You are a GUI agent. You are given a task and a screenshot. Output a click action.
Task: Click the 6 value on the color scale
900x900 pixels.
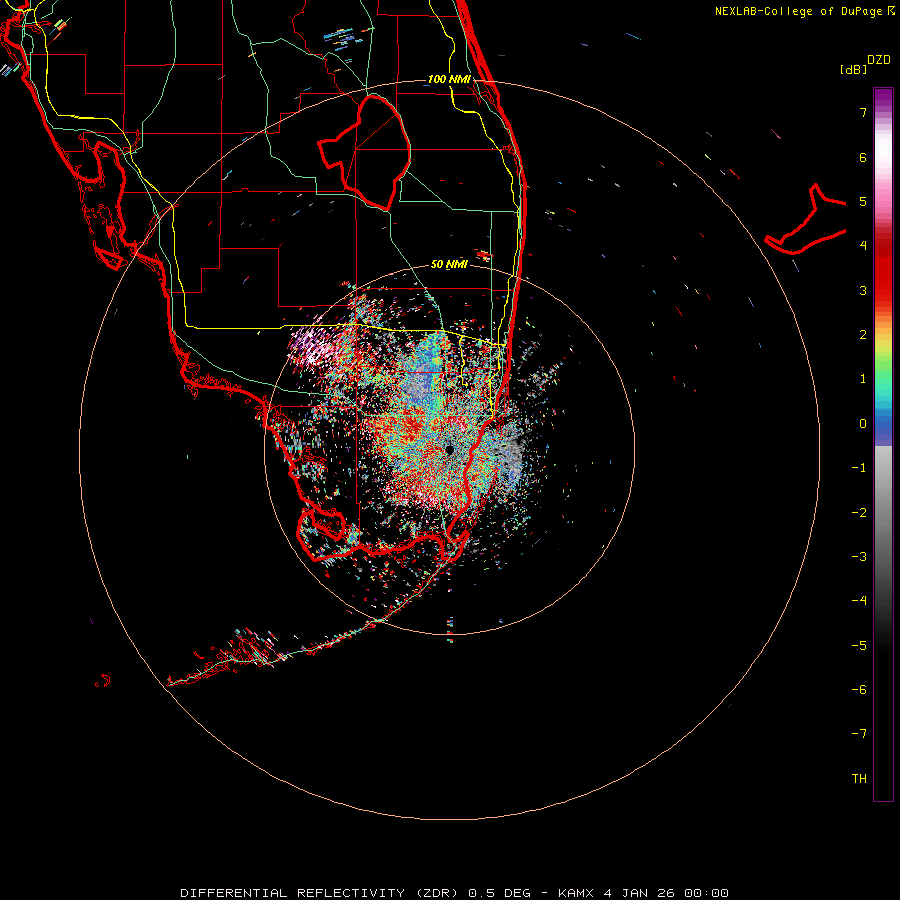(863, 157)
